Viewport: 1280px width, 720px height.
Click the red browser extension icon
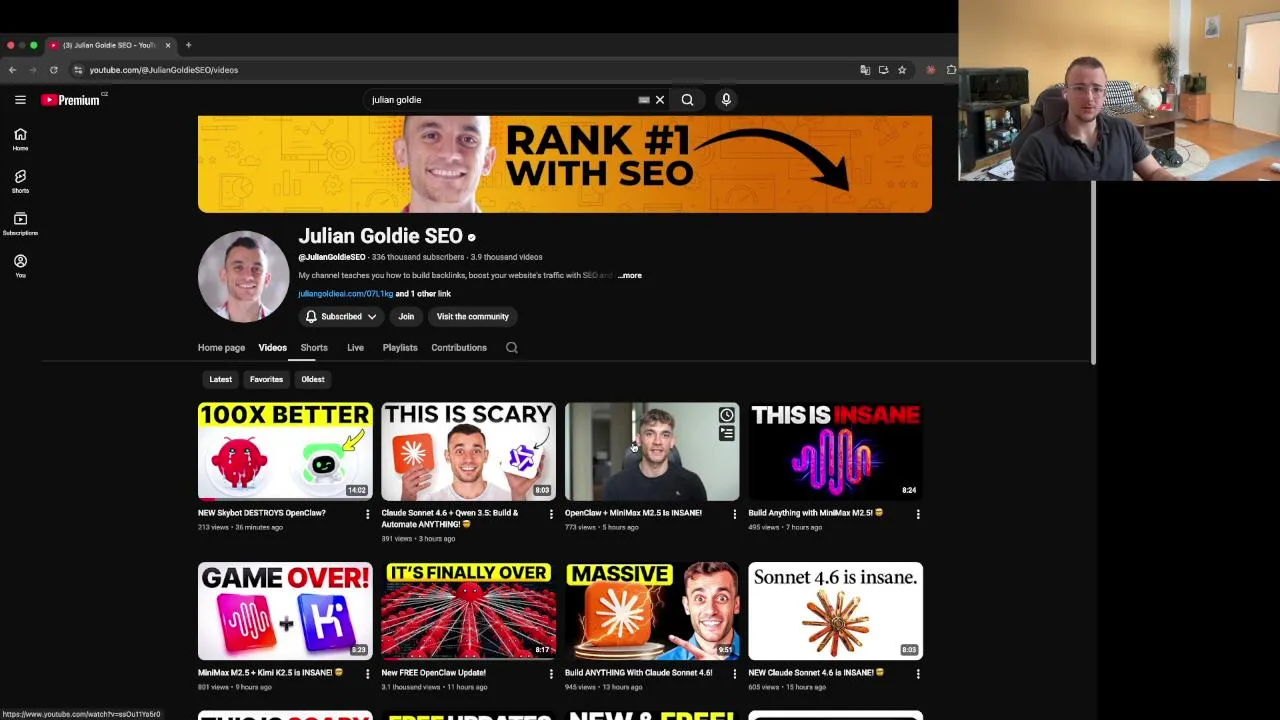[x=931, y=70]
